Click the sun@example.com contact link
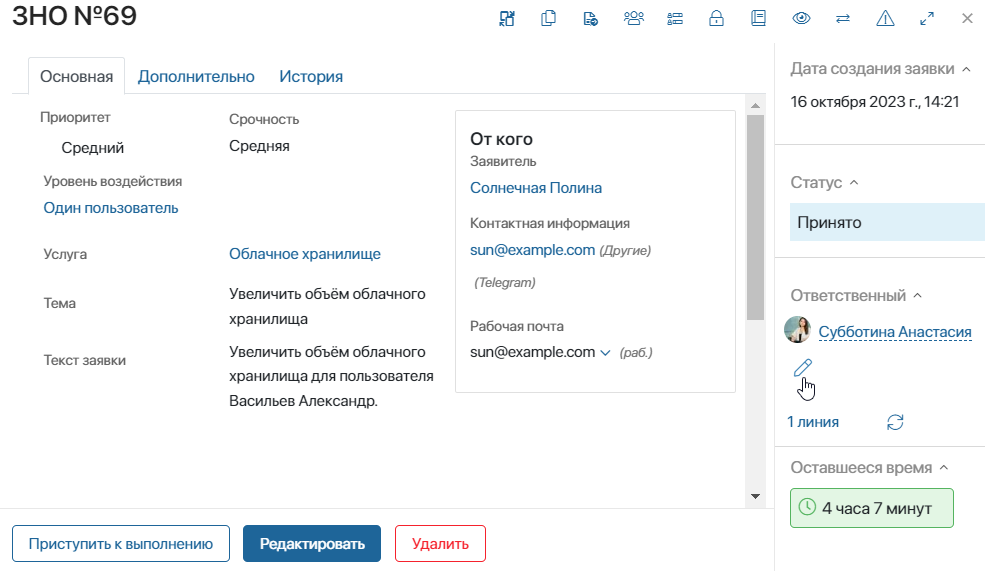 pyautogui.click(x=532, y=250)
